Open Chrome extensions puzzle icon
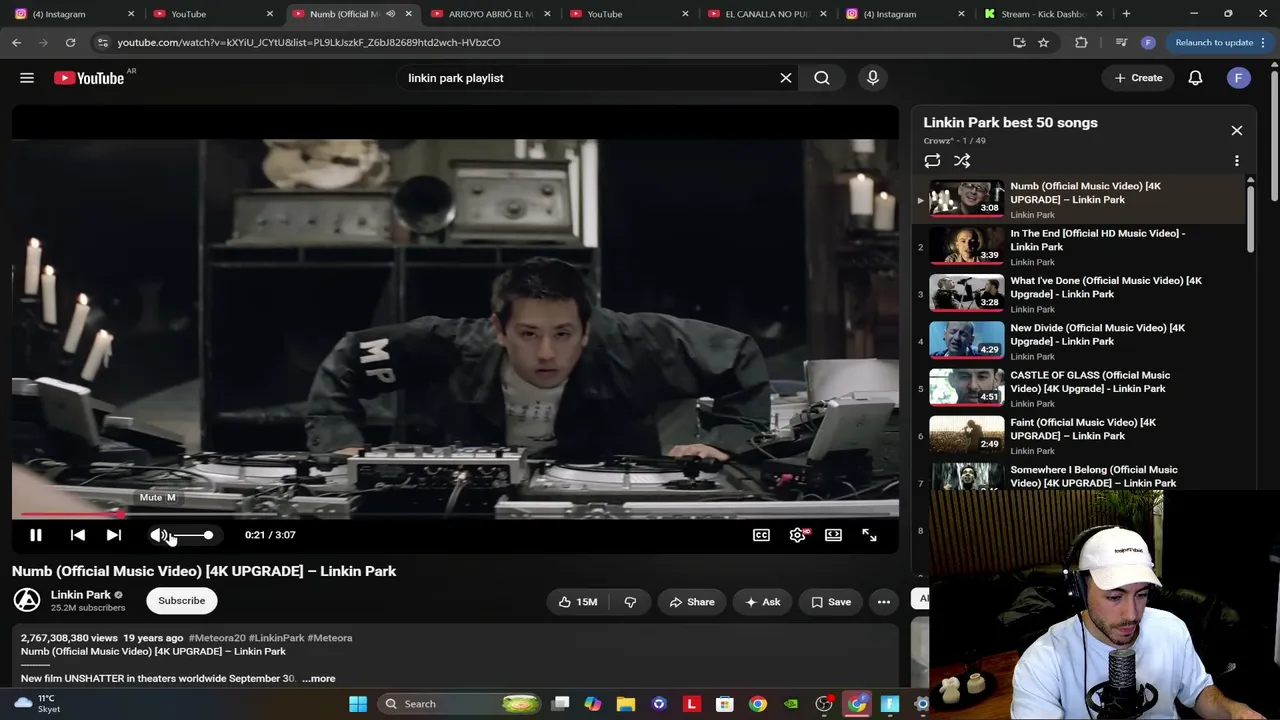The image size is (1280, 720). pos(1081,42)
